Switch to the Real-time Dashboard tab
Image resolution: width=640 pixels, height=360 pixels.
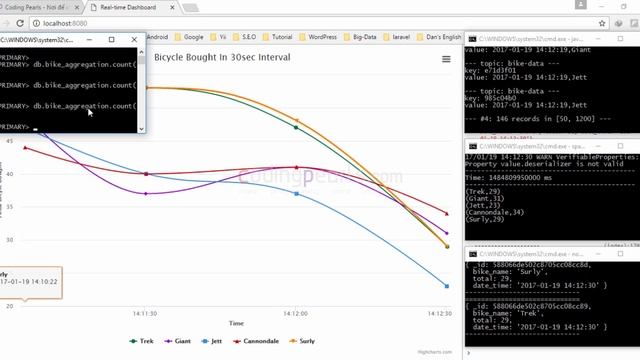129,7
